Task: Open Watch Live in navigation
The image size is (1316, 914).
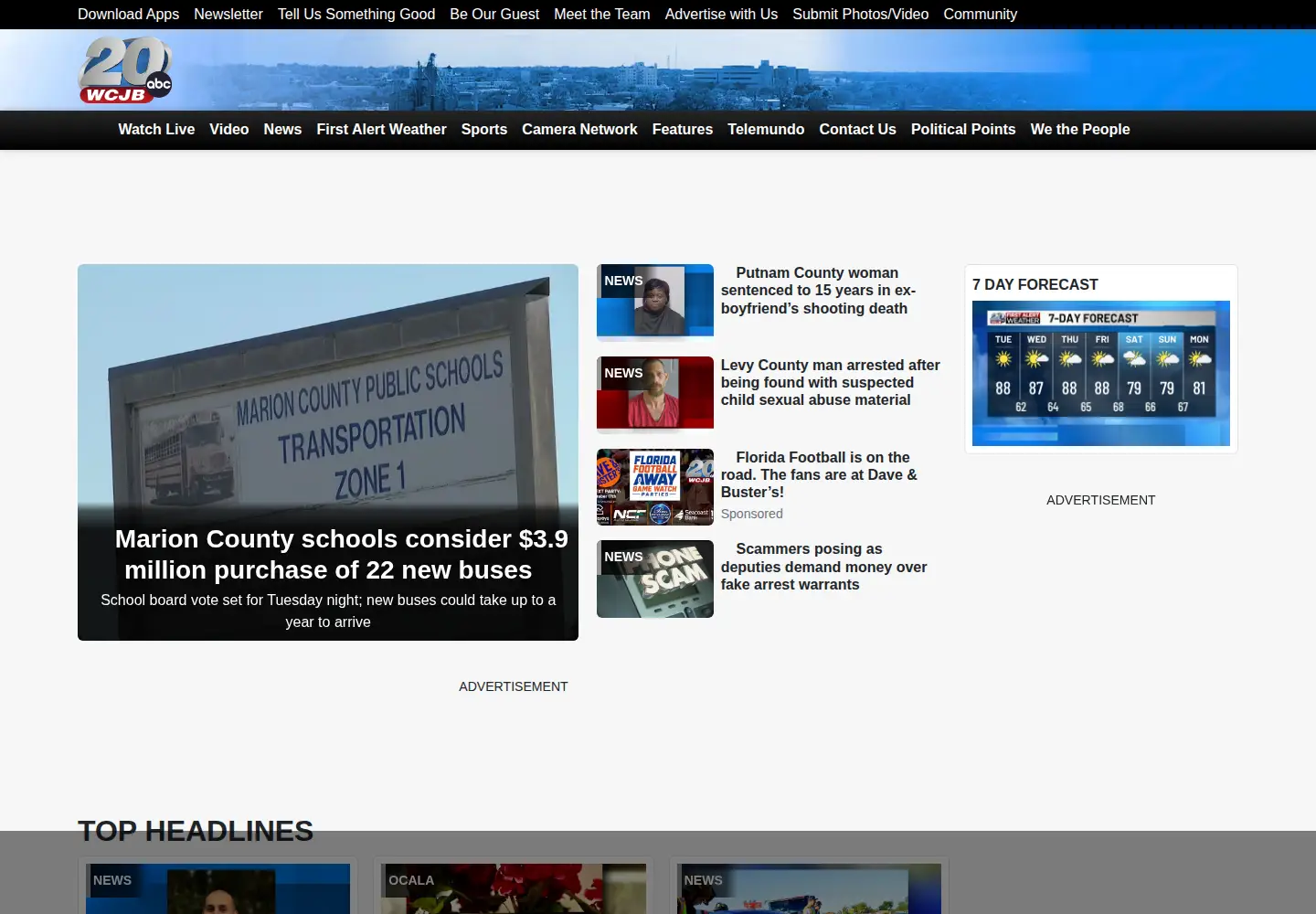Action: coord(156,130)
